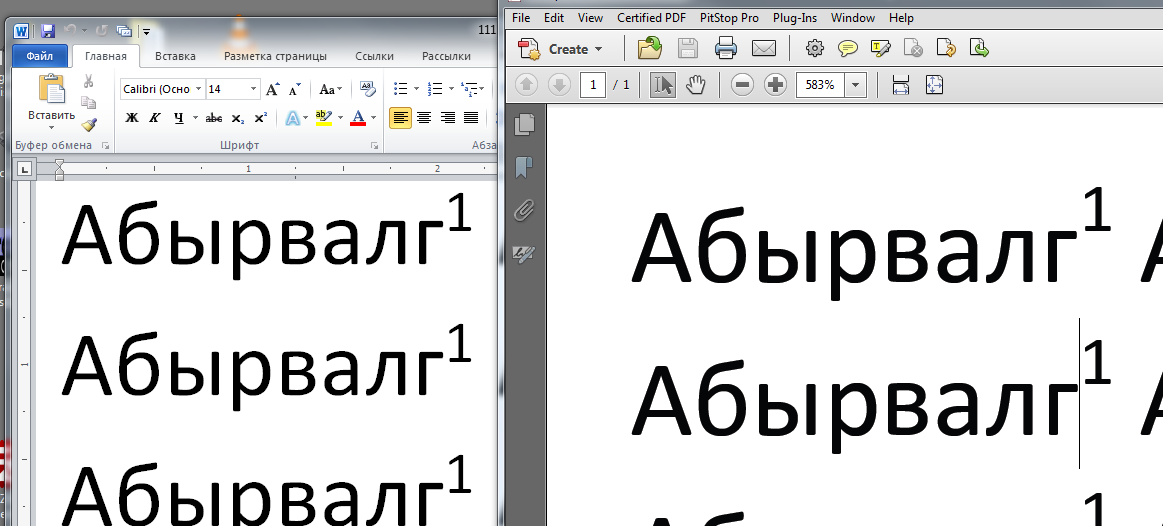Open the Attachments paperclip panel in Acrobat
1163x526 pixels.
click(x=524, y=211)
